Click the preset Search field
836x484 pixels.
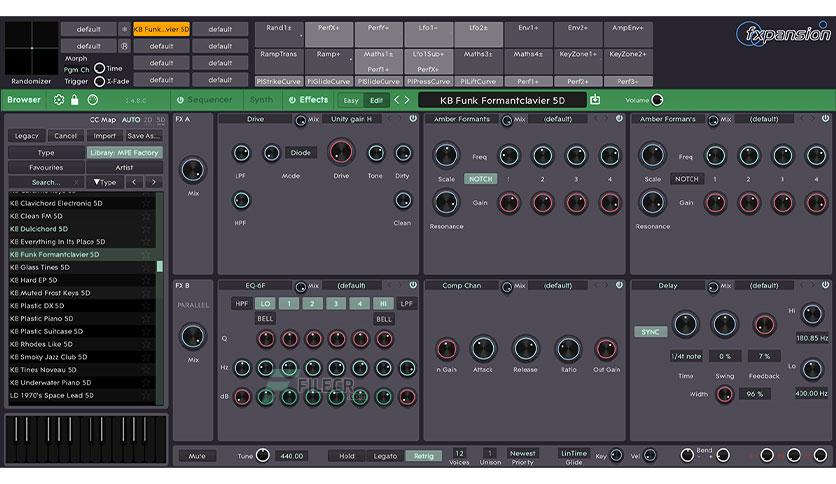pyautogui.click(x=46, y=182)
